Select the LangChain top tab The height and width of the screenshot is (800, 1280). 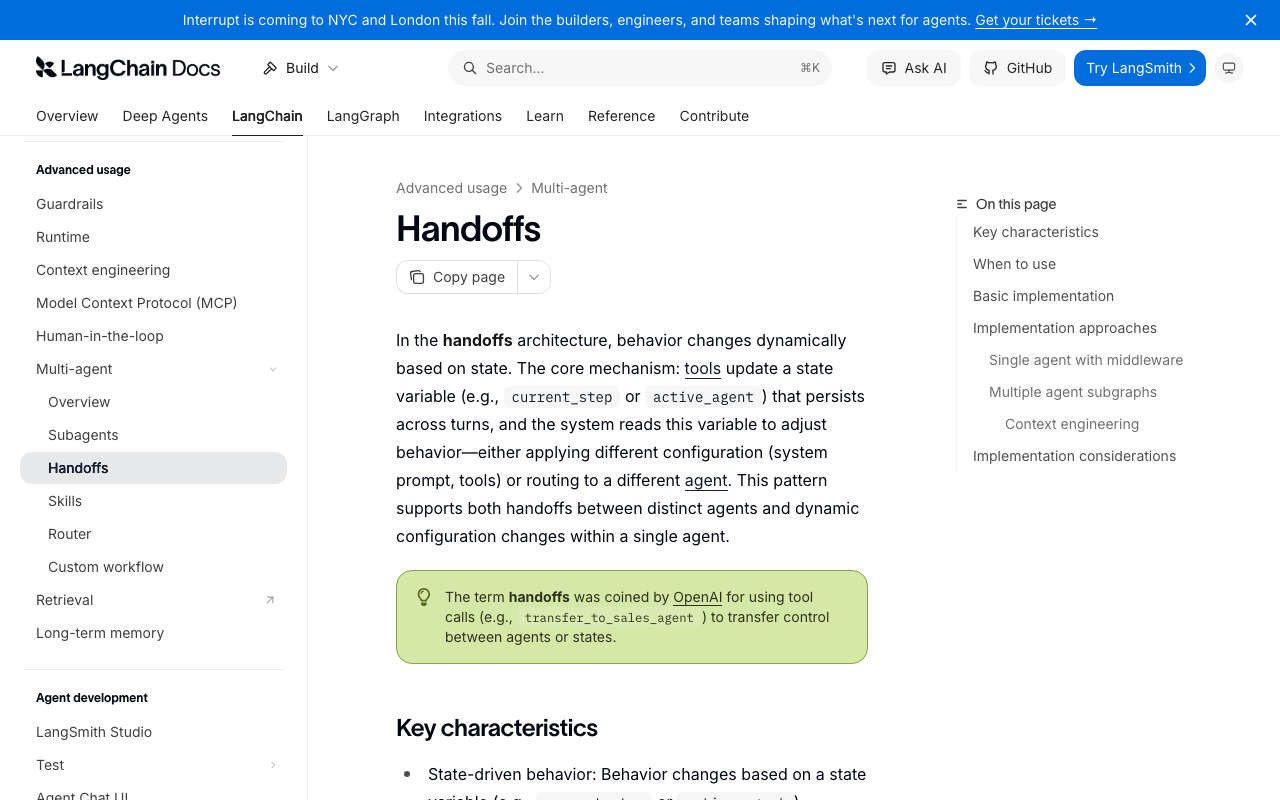pos(267,116)
